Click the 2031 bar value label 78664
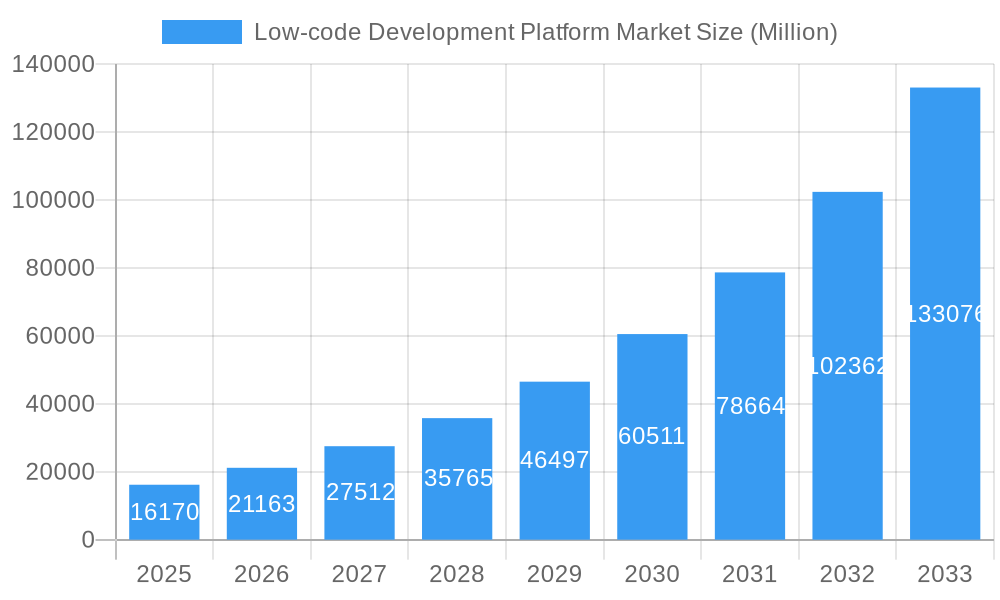The image size is (1000, 600). (749, 406)
